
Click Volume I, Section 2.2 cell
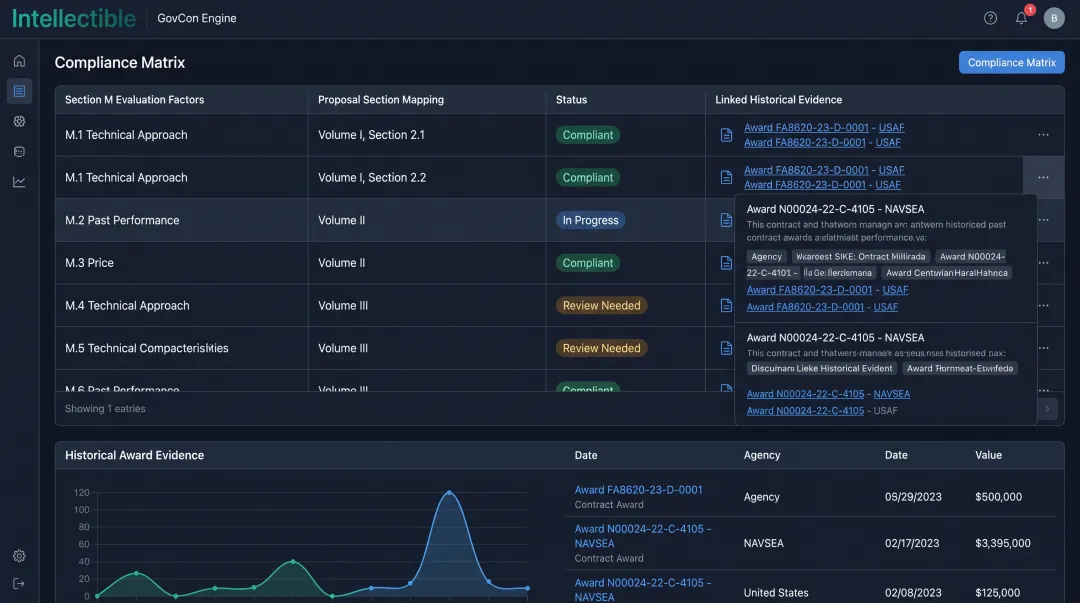(372, 178)
